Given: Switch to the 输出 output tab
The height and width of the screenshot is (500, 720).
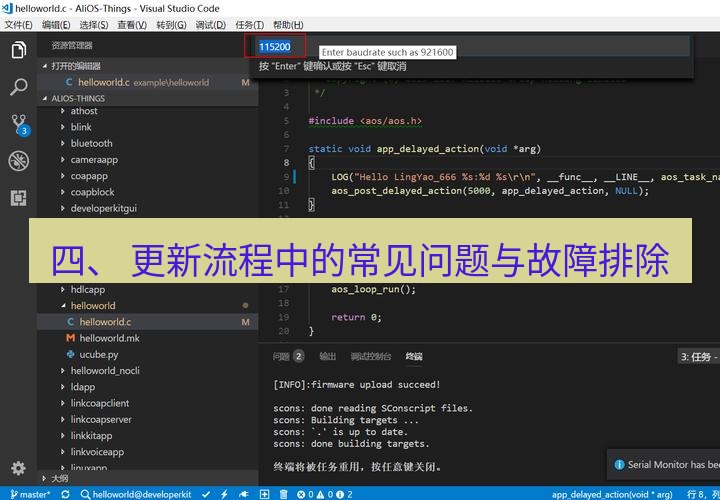Looking at the screenshot, I should click(x=327, y=356).
